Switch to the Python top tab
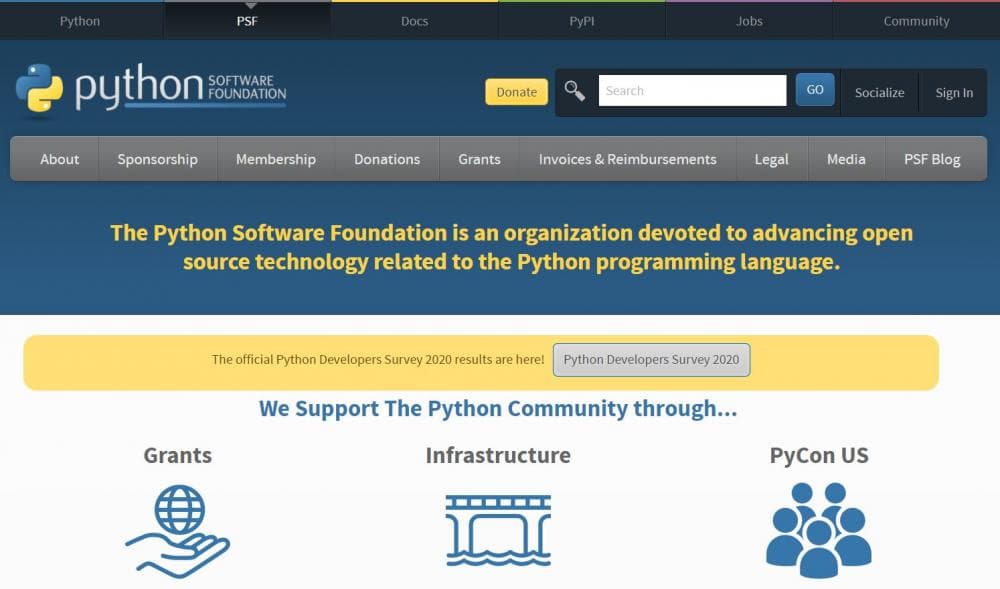The width and height of the screenshot is (1000, 589). (x=80, y=21)
